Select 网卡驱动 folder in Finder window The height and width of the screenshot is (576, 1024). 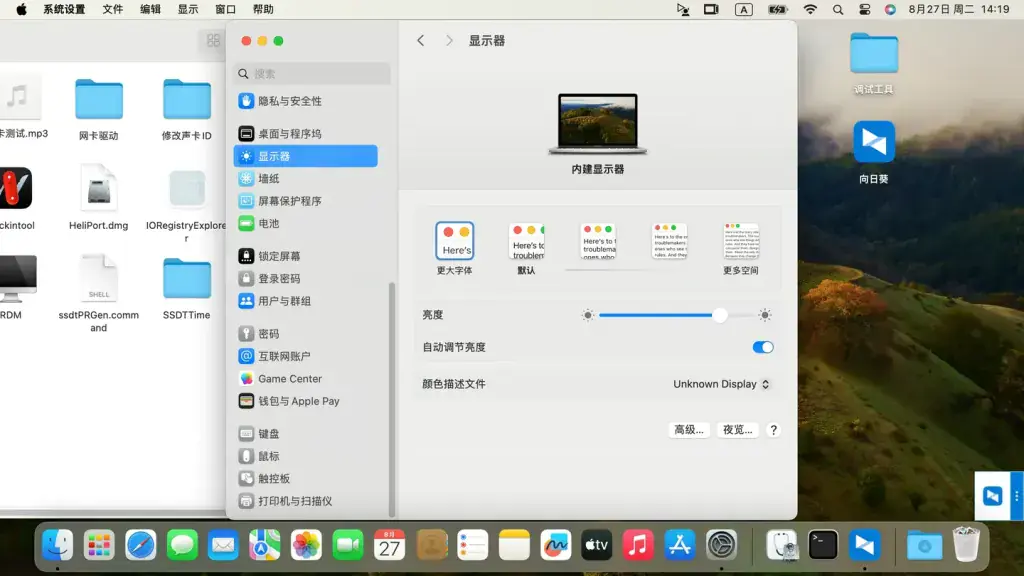(99, 109)
